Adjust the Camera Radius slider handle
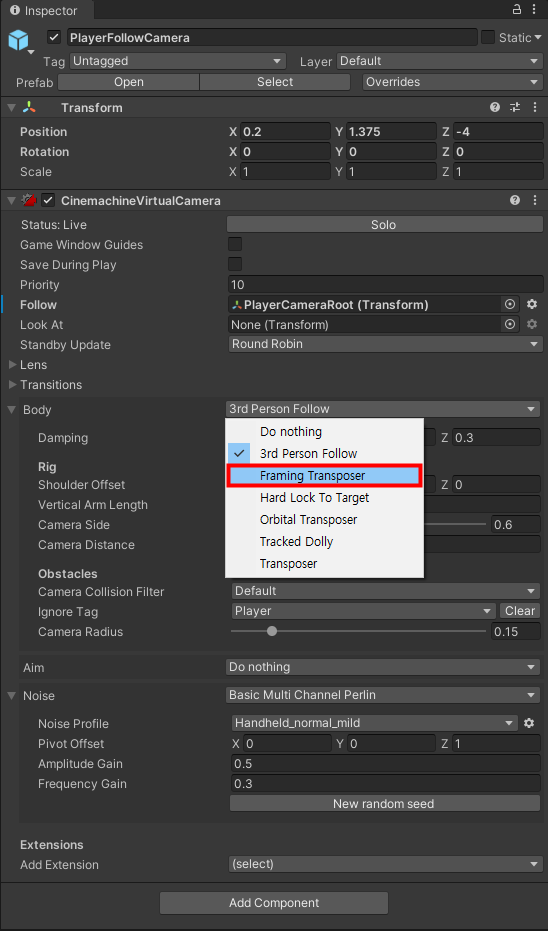Image resolution: width=548 pixels, height=931 pixels. tap(272, 631)
